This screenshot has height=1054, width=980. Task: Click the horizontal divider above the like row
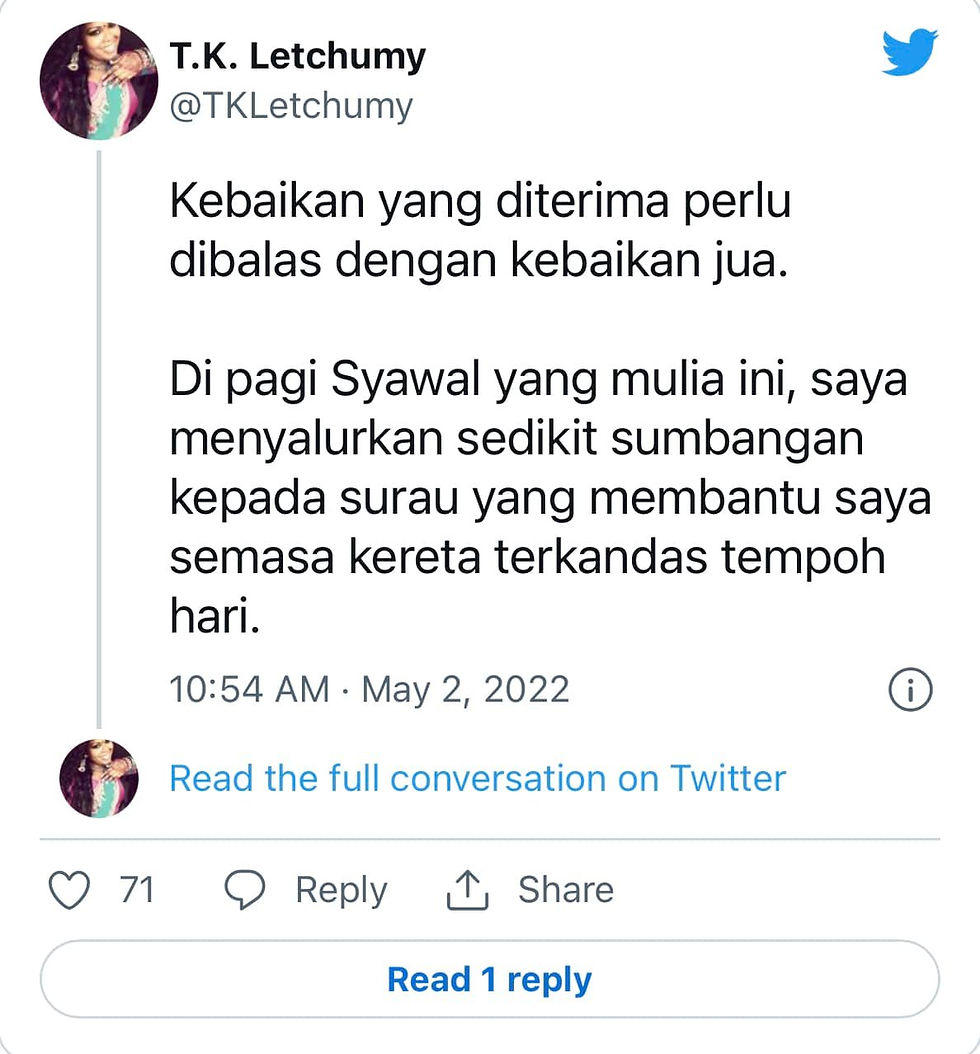point(490,838)
